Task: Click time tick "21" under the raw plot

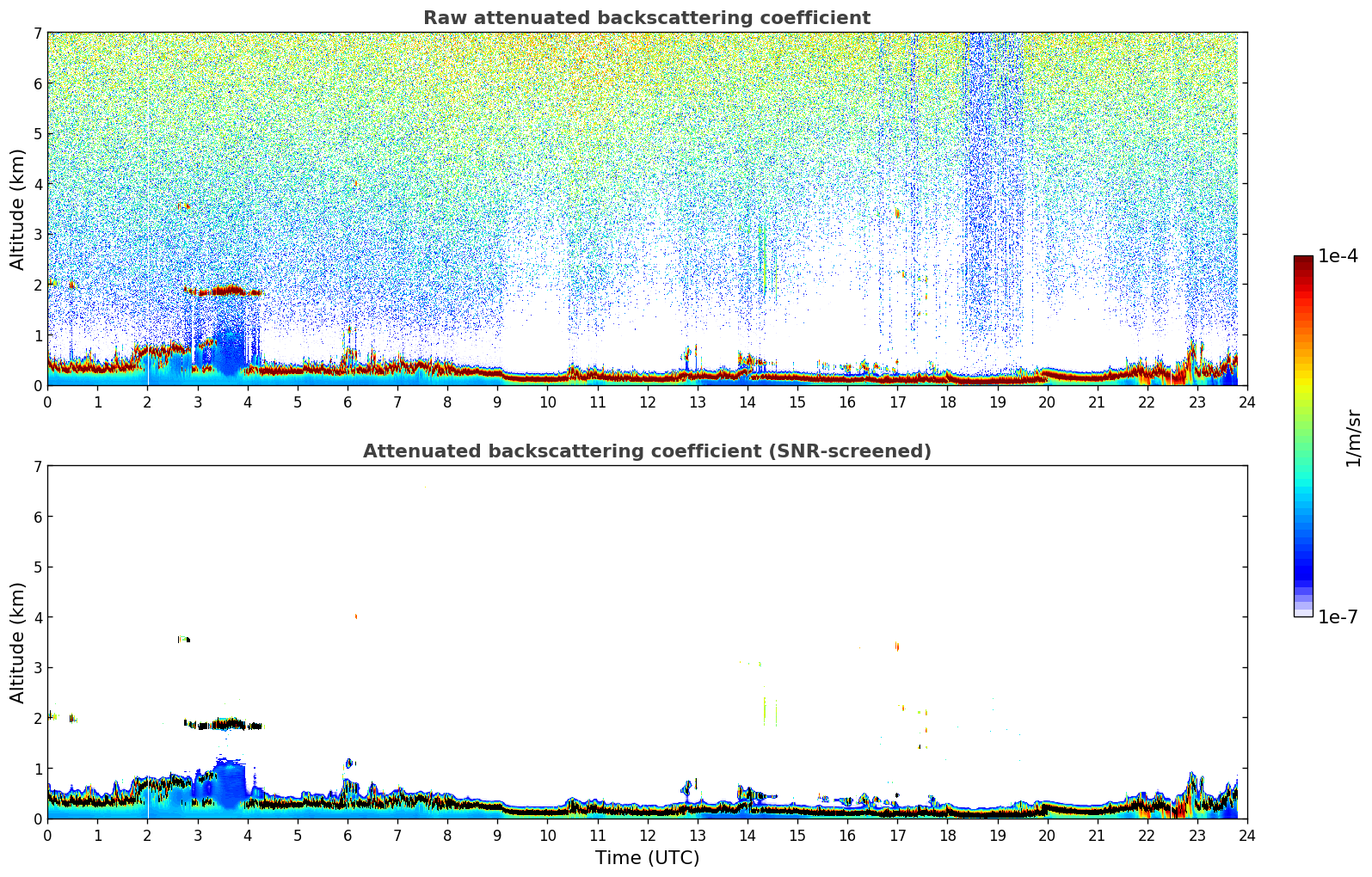Action: [x=1097, y=402]
